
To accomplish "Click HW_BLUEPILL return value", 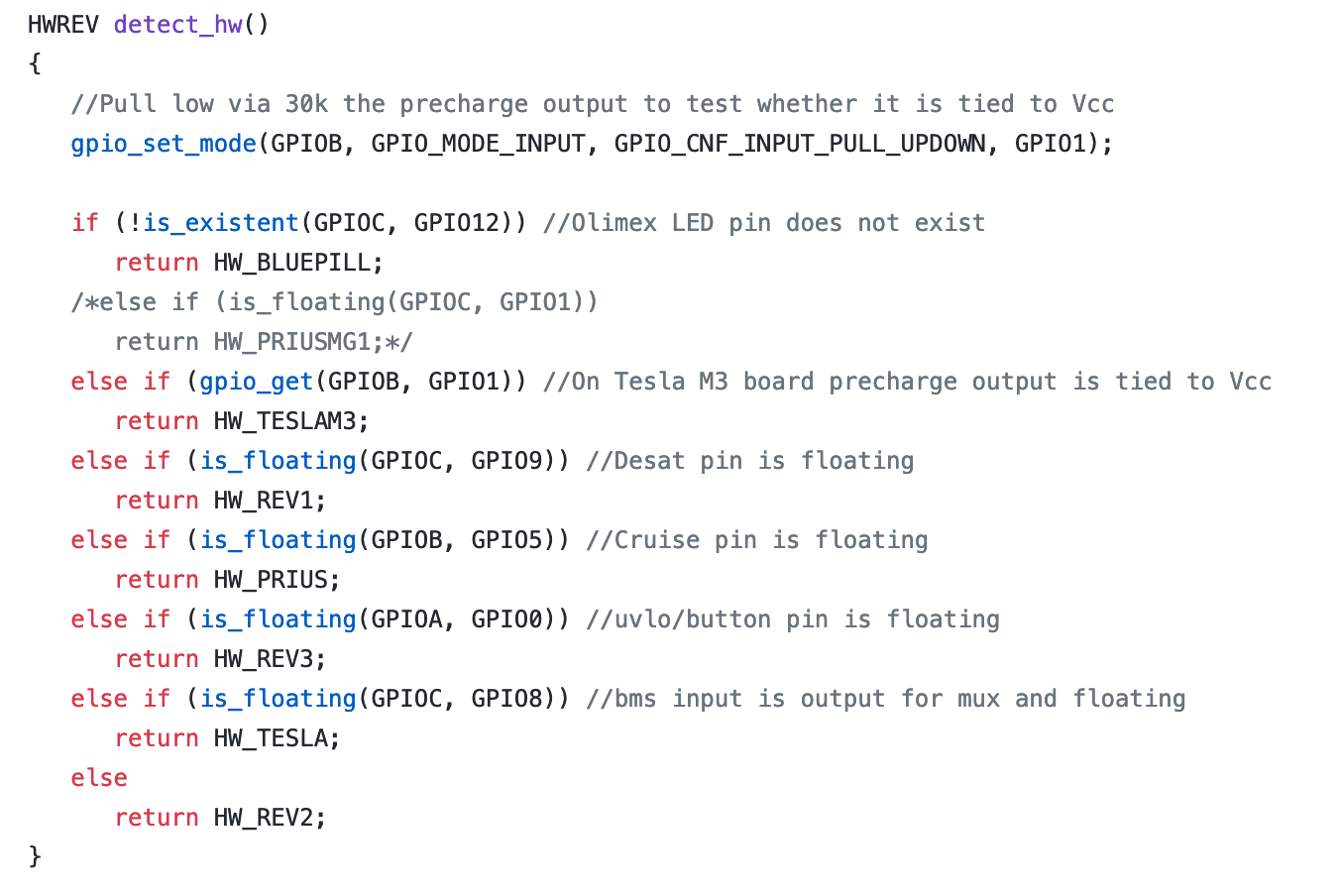I will pos(296,263).
